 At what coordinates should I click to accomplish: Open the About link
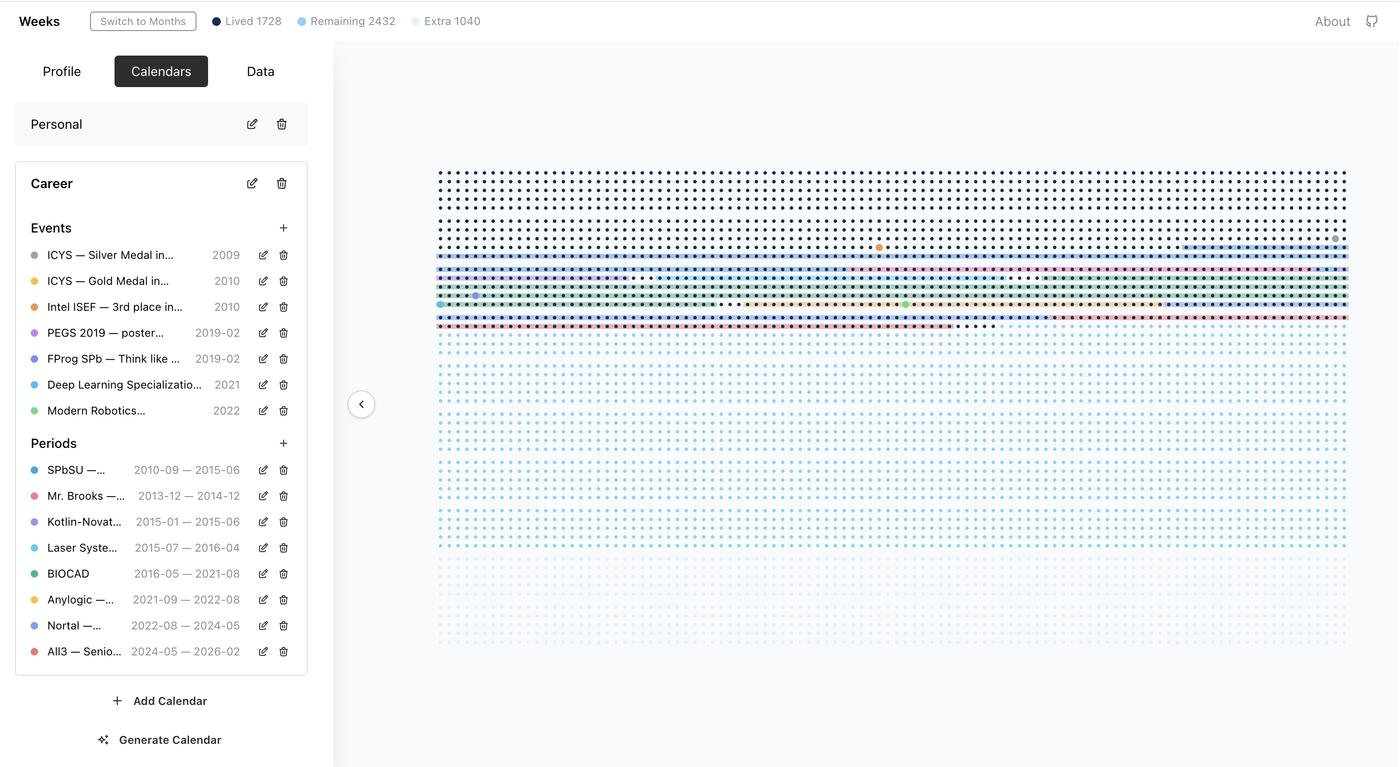click(x=1332, y=21)
